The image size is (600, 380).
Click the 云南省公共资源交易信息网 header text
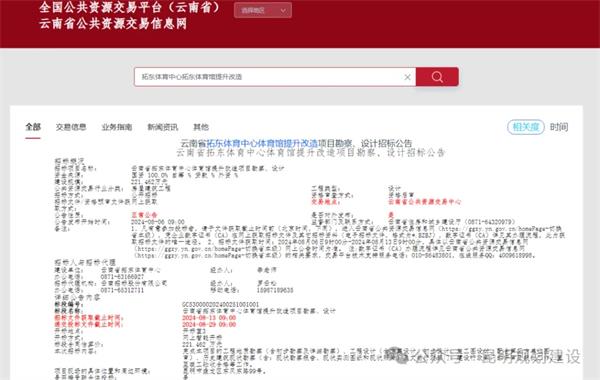[x=113, y=24]
